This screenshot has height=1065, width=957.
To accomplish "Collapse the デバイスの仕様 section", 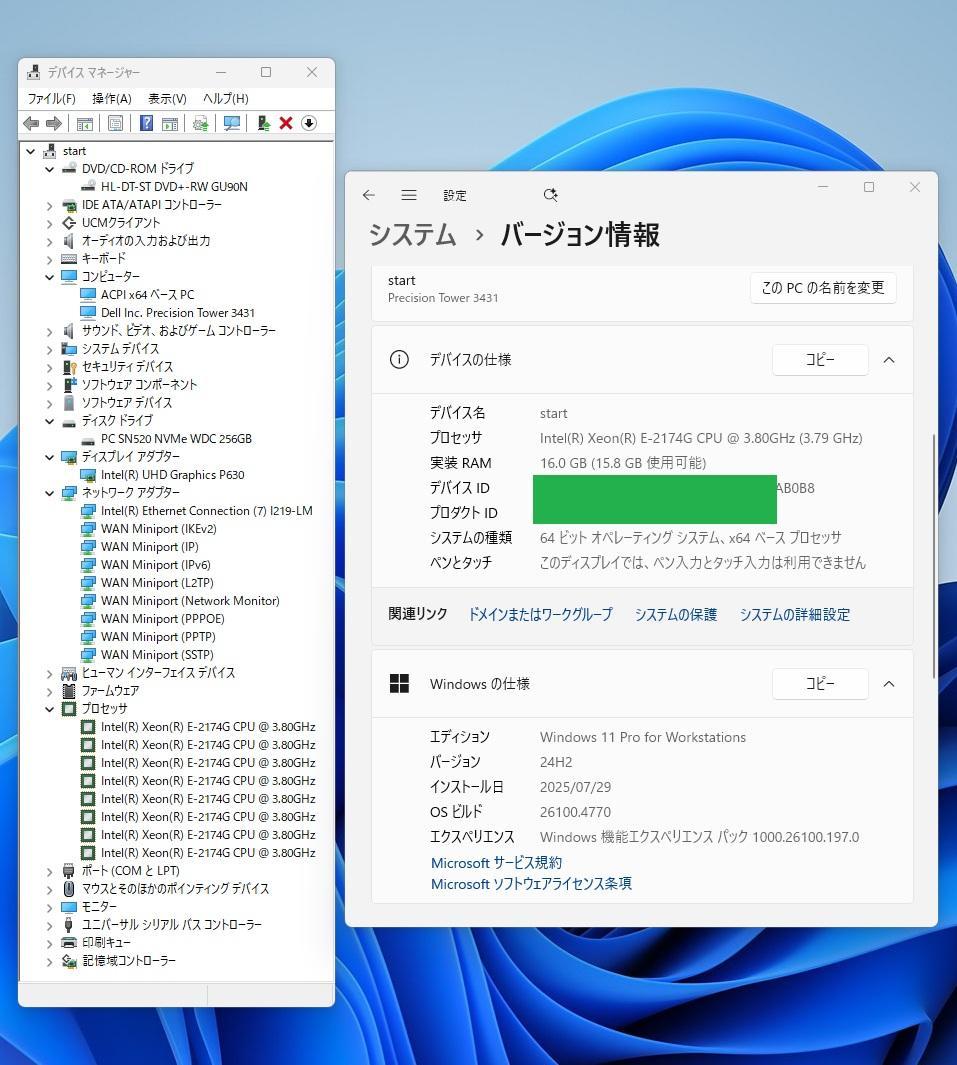I will (x=889, y=359).
